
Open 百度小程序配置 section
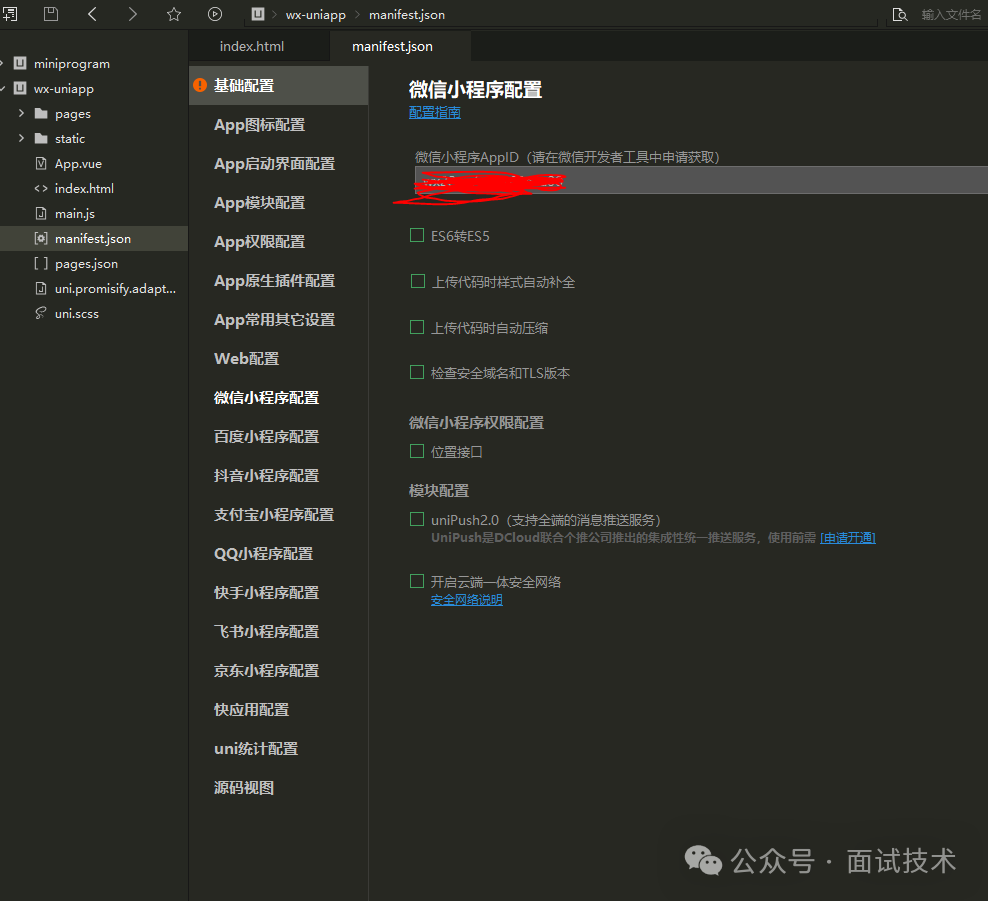click(x=267, y=437)
